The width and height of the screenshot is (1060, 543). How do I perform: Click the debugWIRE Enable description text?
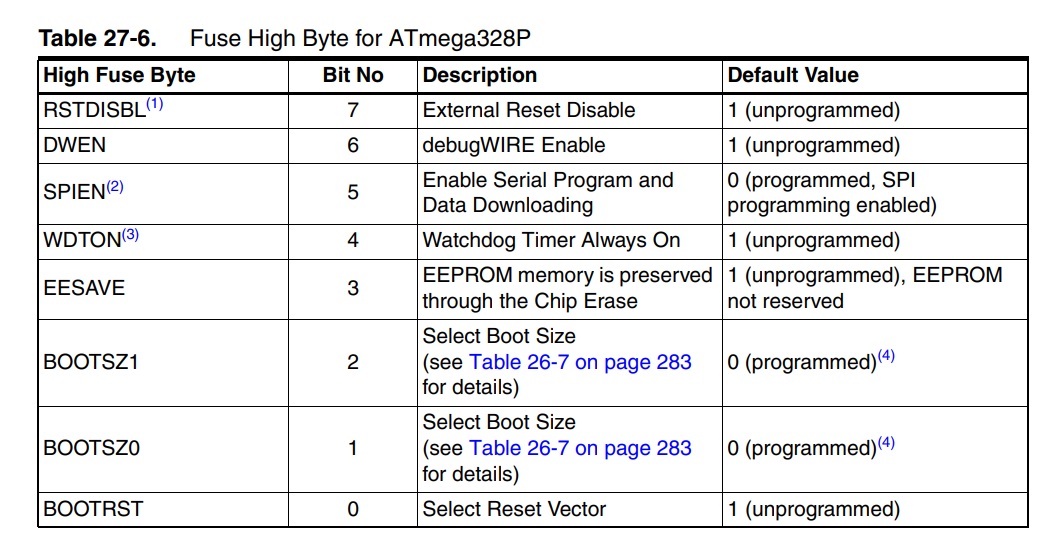(x=514, y=145)
